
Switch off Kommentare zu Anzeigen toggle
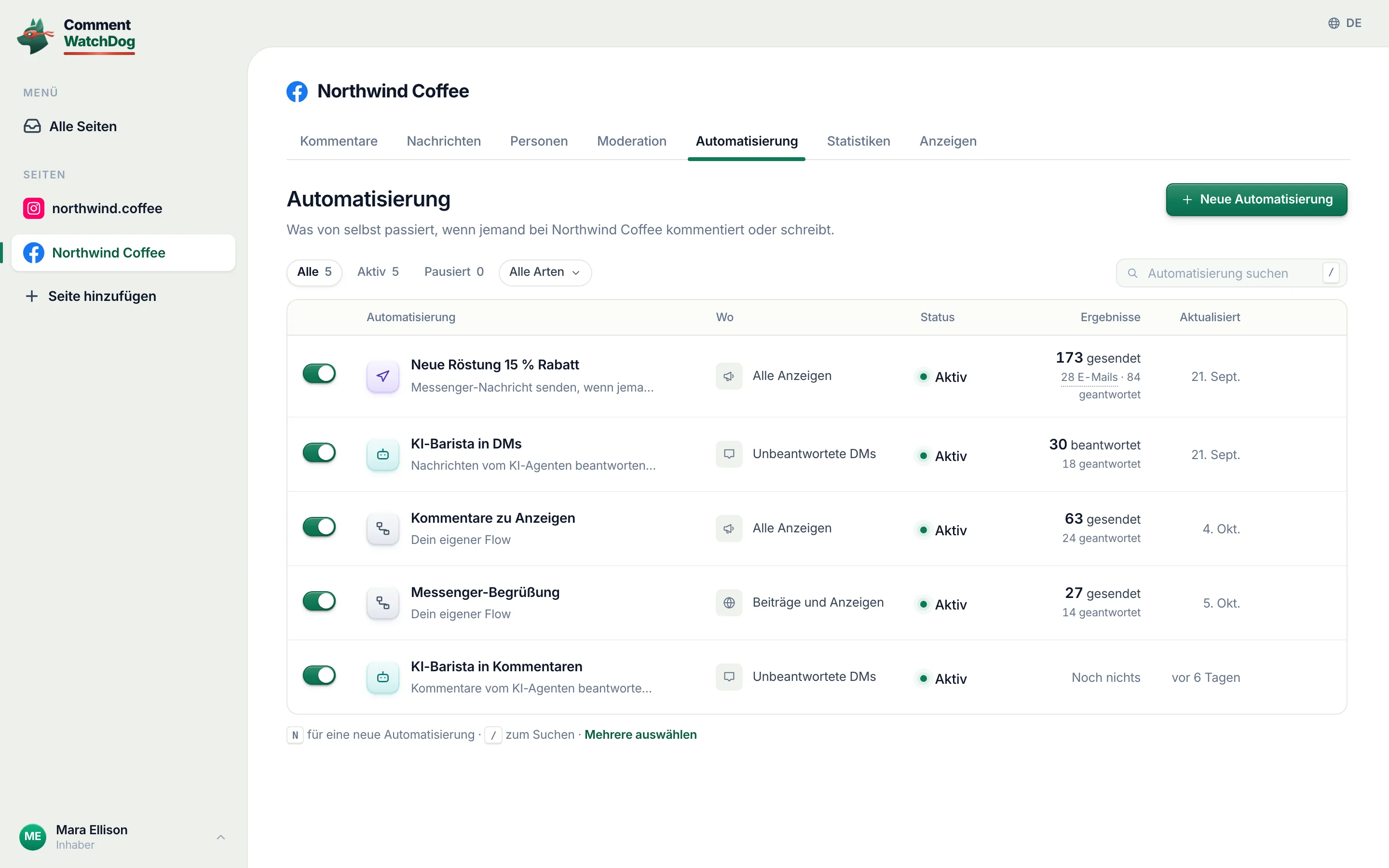319,527
